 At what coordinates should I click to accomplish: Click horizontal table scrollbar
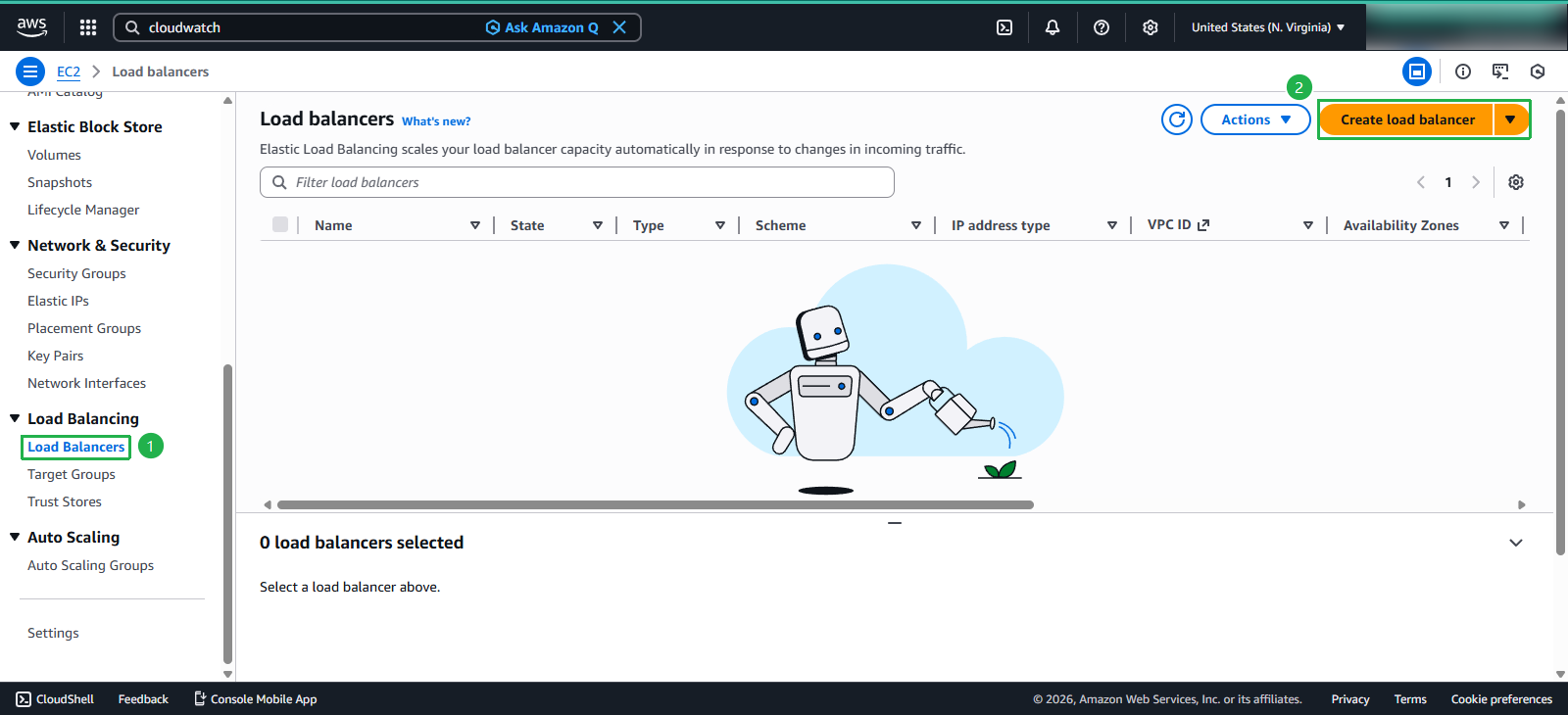tap(655, 504)
